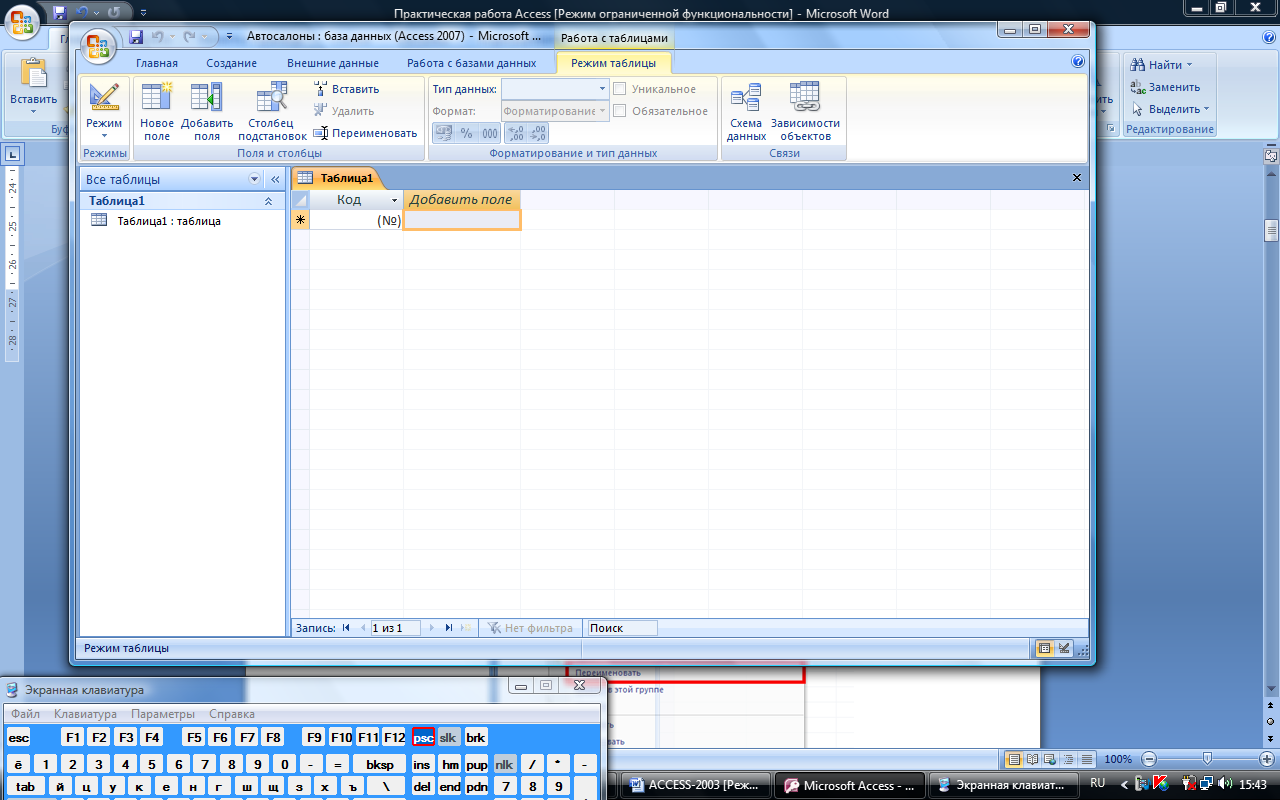Switch to Создание ribbon tab
Viewport: 1280px width, 800px height.
tap(231, 63)
